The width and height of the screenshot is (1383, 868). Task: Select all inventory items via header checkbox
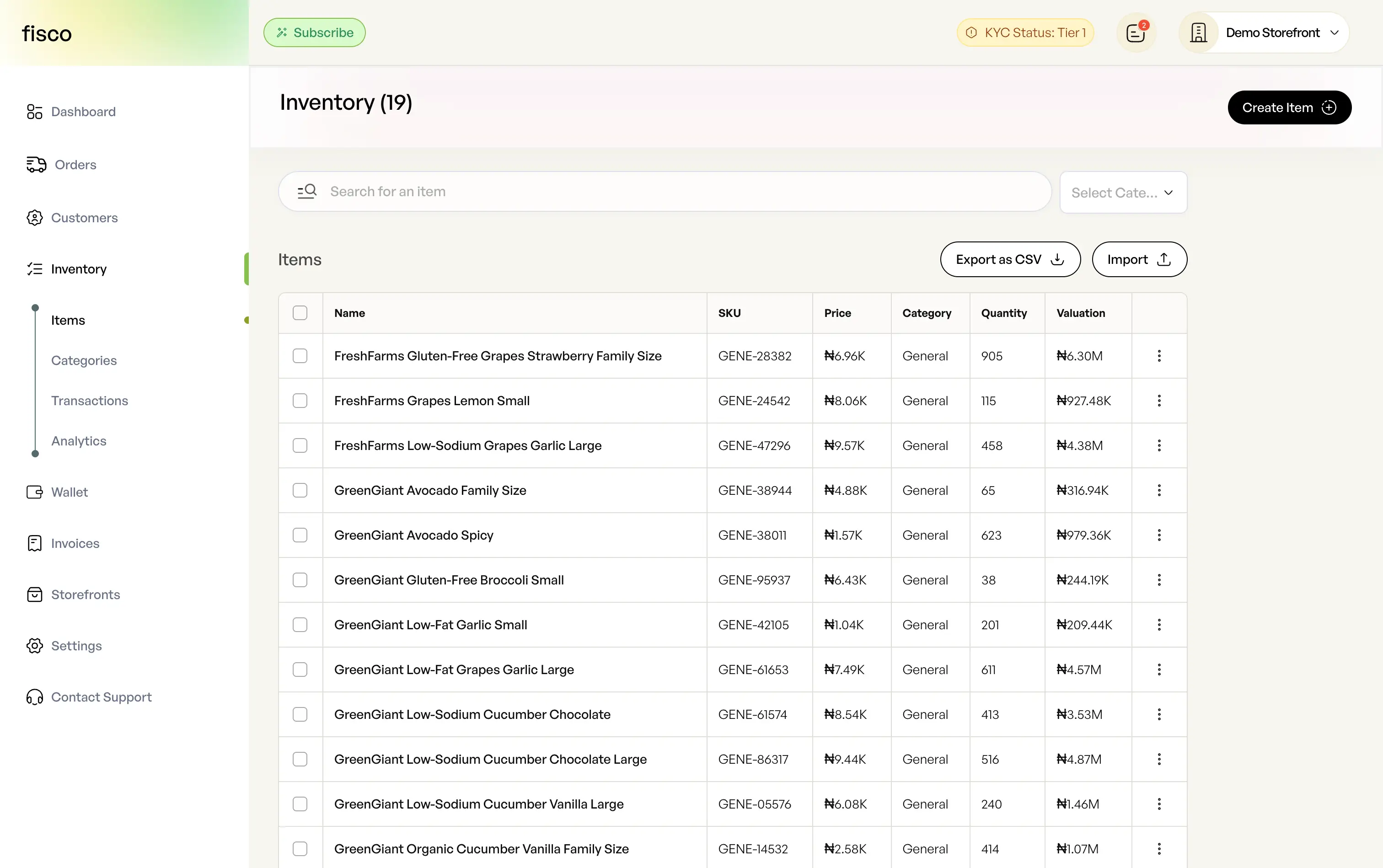coord(300,313)
